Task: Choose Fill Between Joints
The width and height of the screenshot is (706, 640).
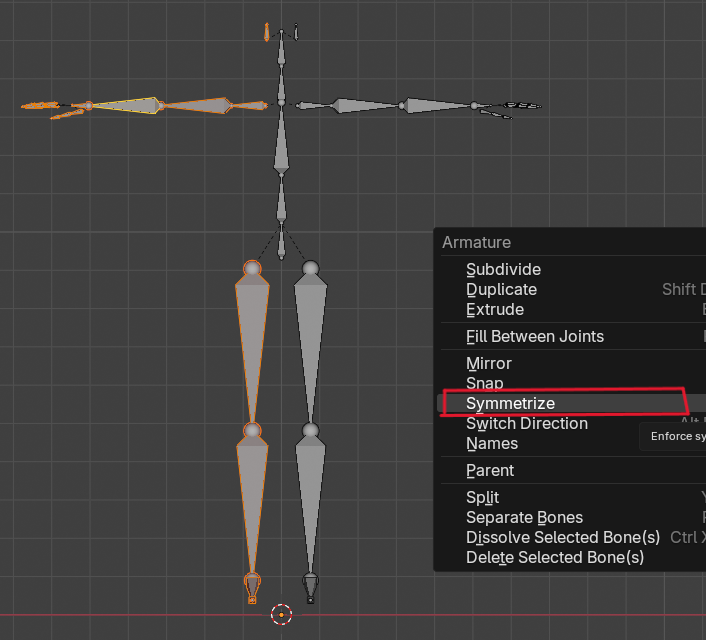Action: click(534, 336)
